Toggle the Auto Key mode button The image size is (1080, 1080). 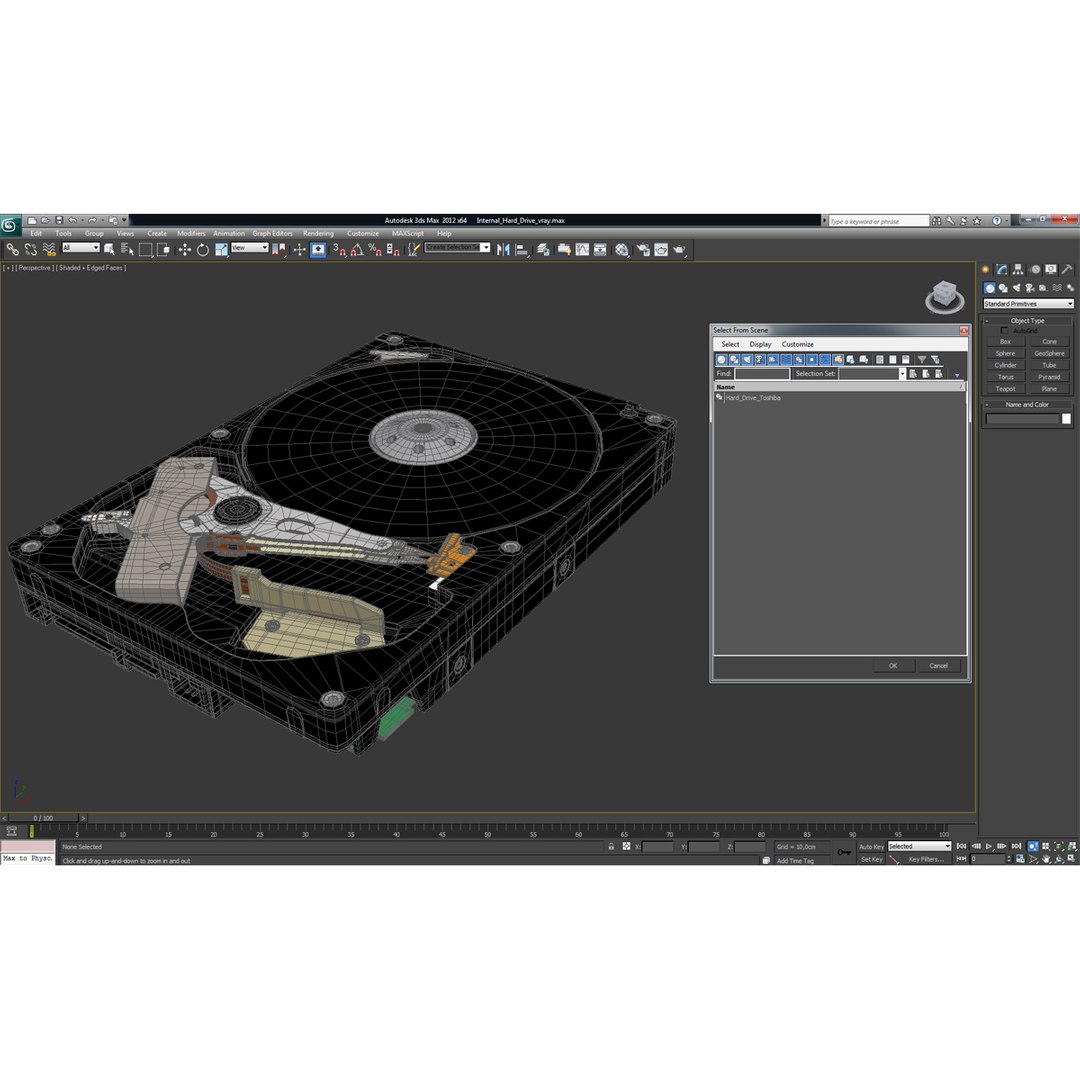tap(871, 847)
